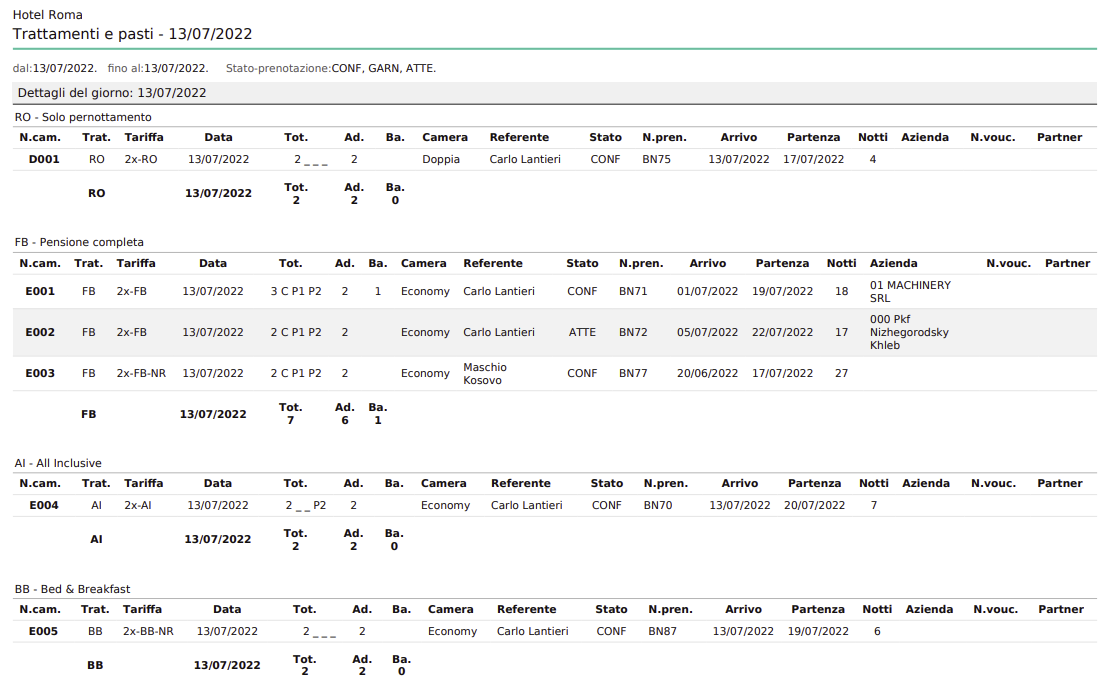Click meals total 3 C P1 P2 in row E001
The height and width of the screenshot is (700, 1113).
(x=296, y=292)
